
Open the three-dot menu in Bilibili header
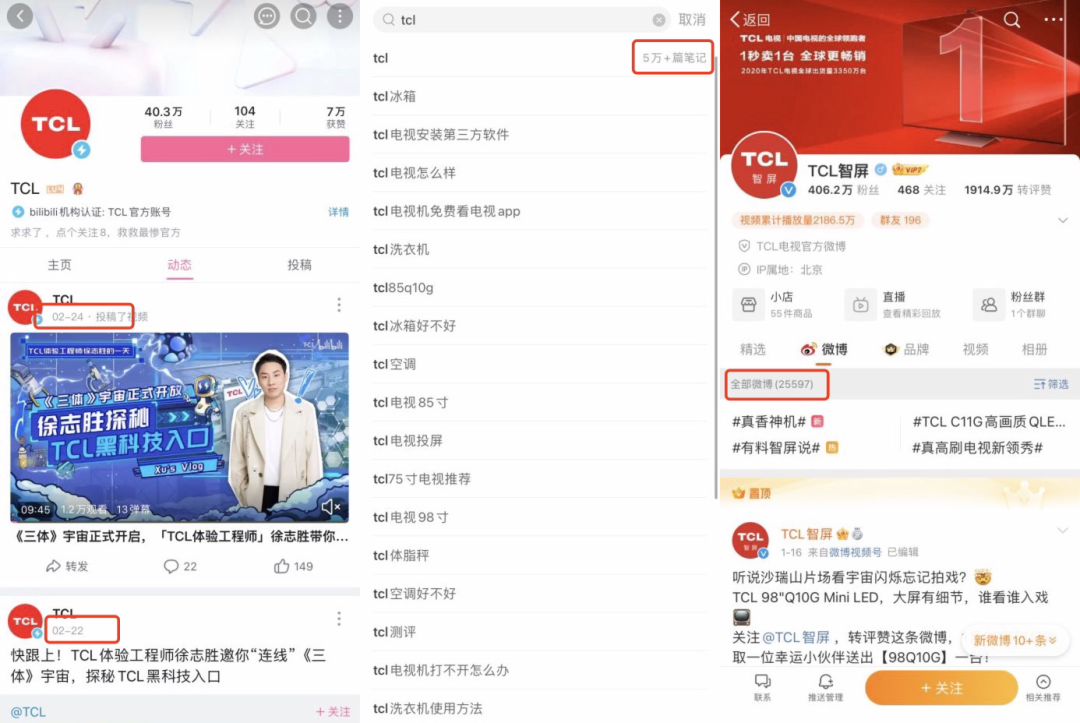(340, 16)
